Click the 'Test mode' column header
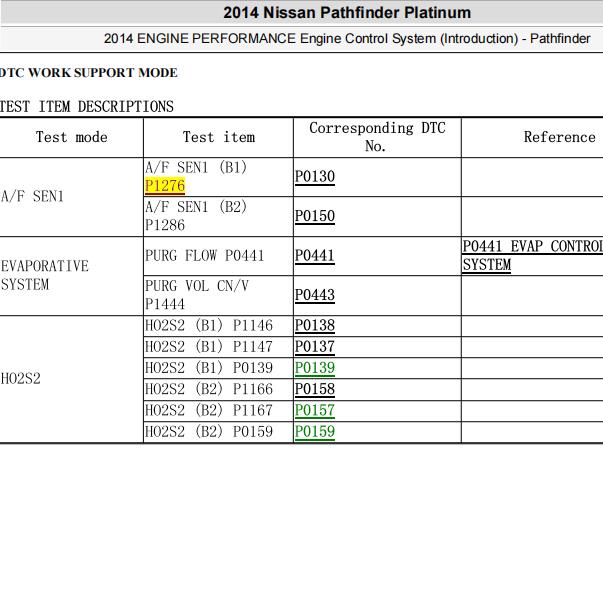603x603 pixels. (72, 137)
